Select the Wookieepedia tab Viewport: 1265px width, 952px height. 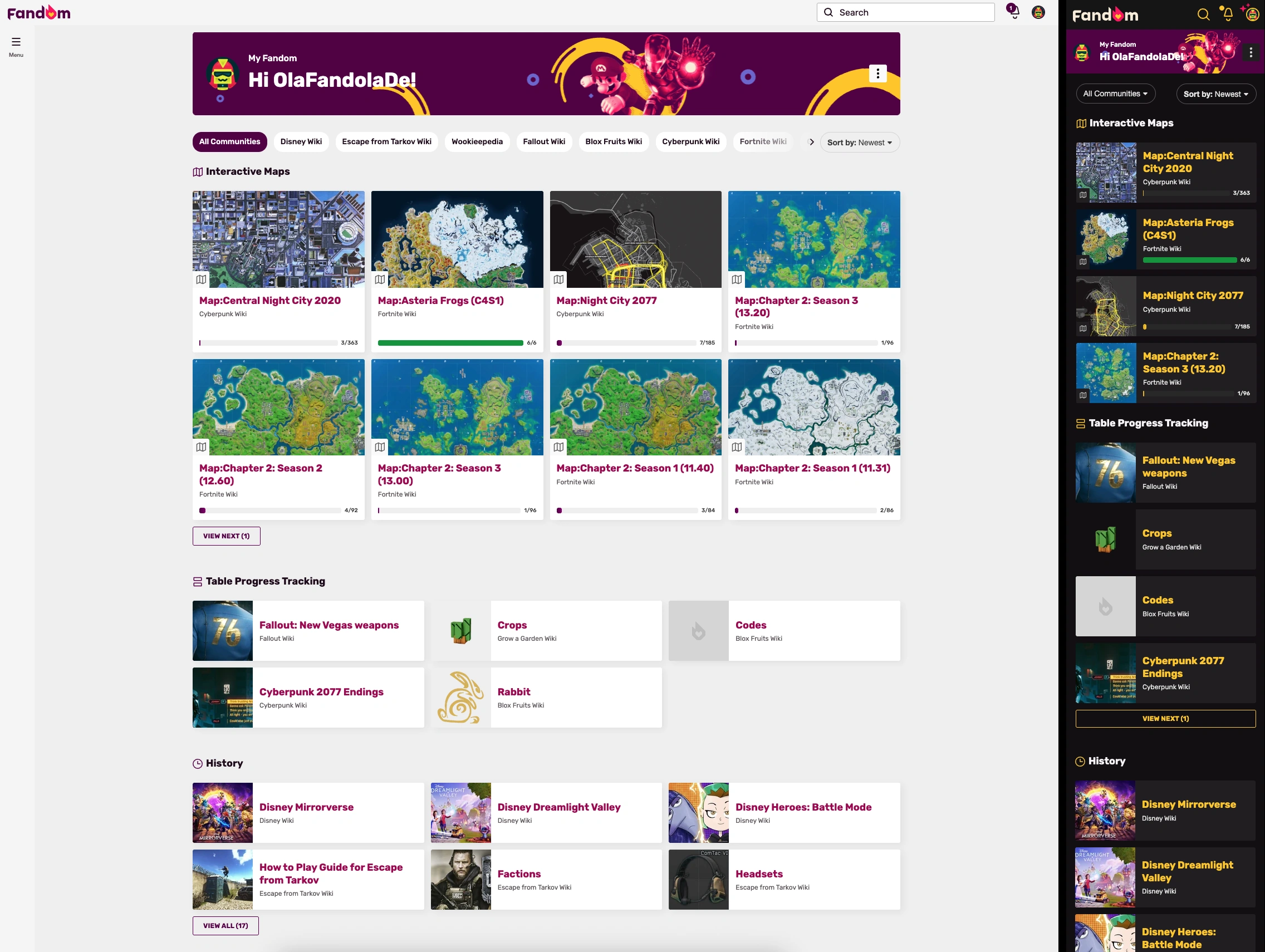(x=477, y=142)
